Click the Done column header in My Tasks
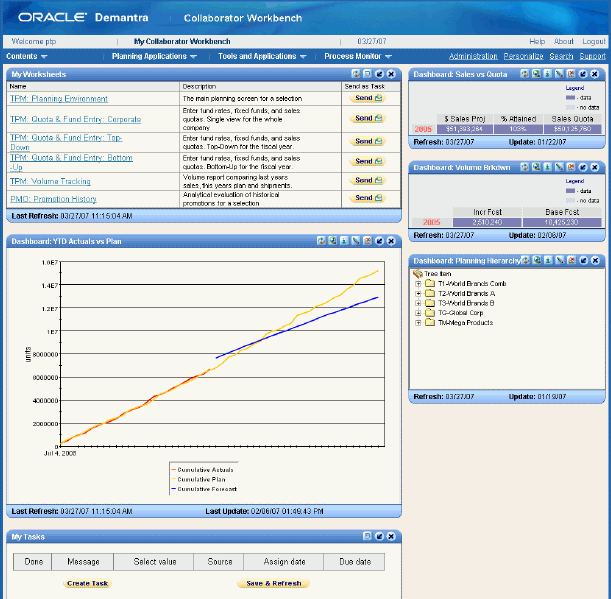611x599 pixels. [33, 562]
